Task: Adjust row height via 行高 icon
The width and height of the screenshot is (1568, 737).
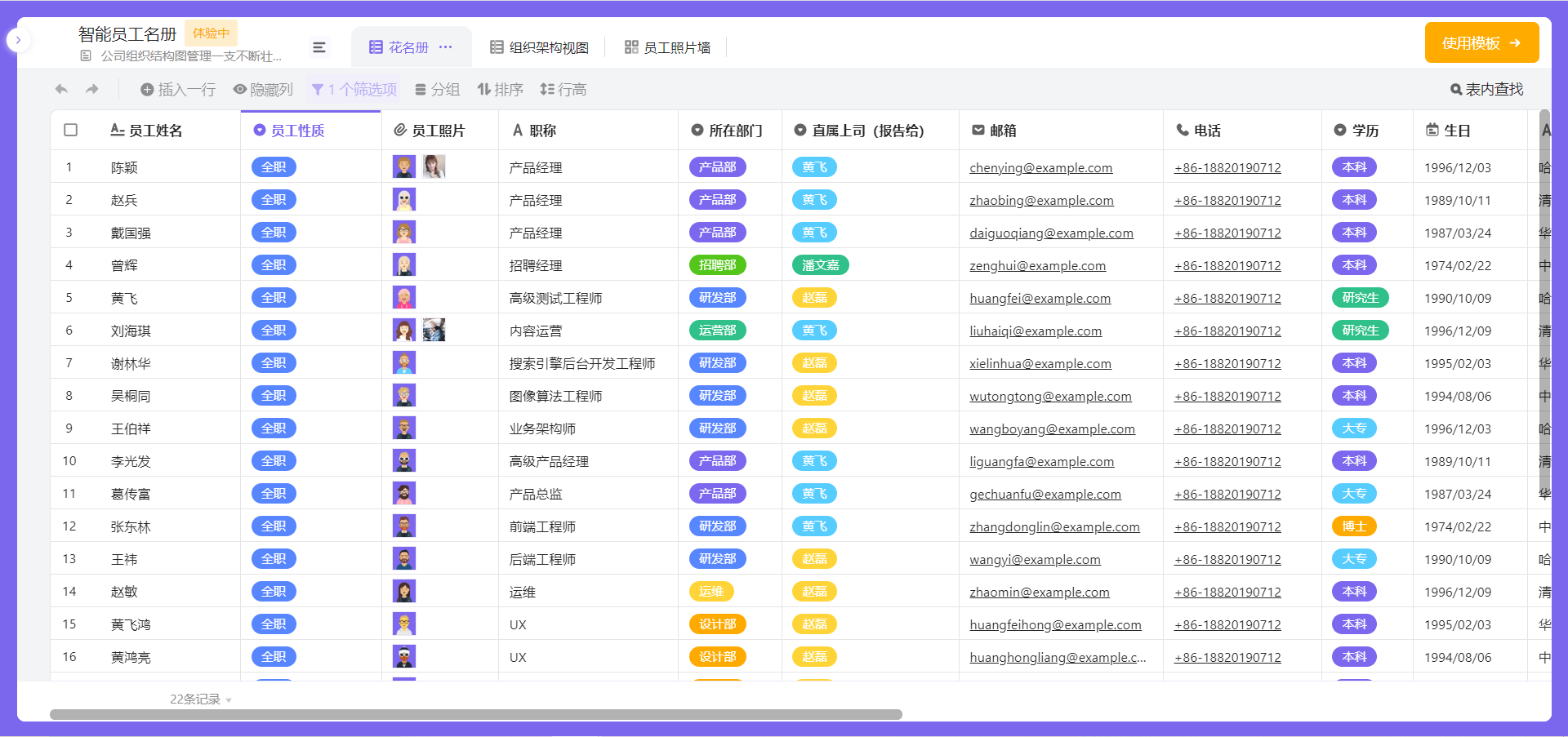Action: tap(563, 89)
